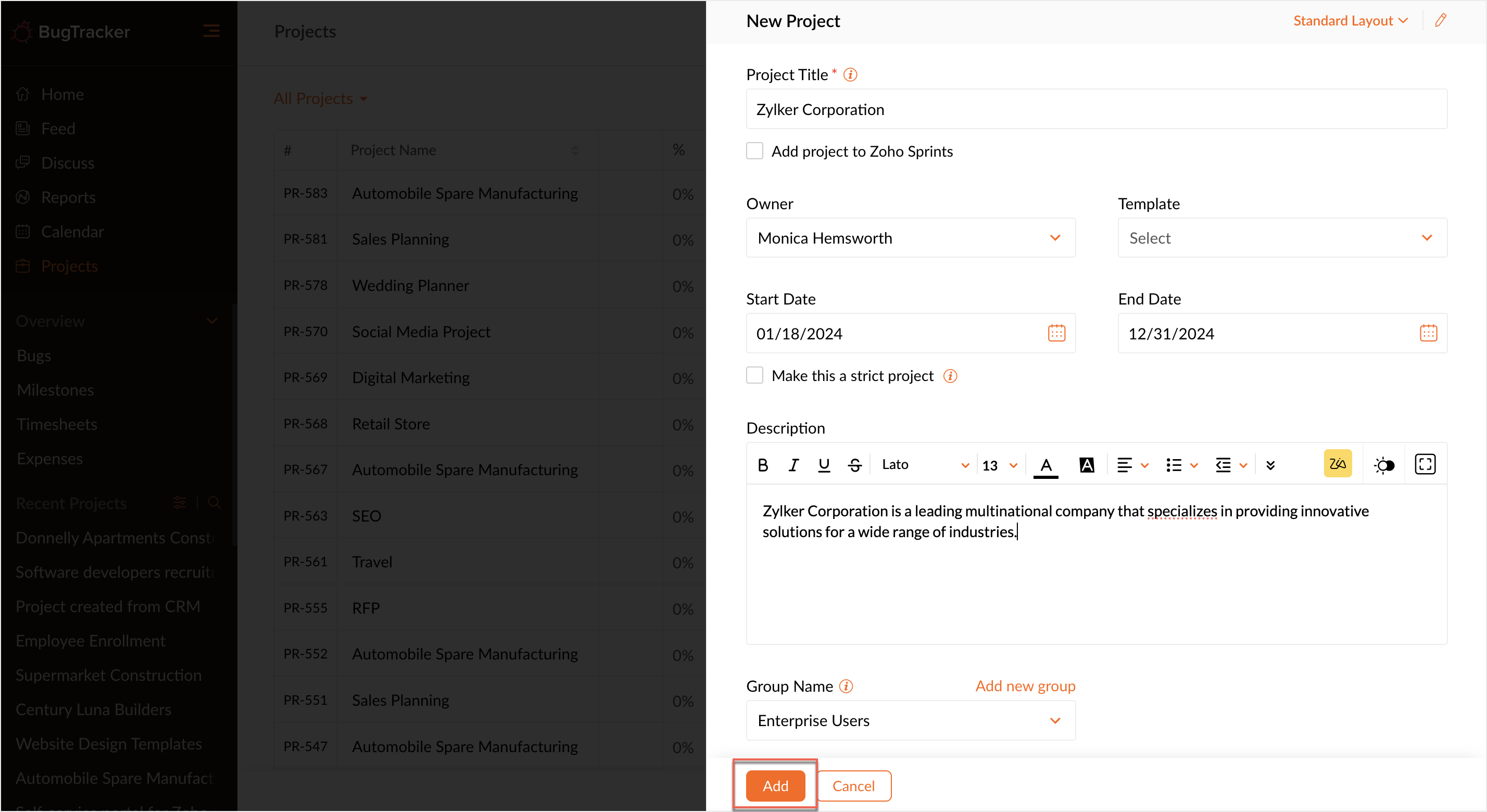The image size is (1487, 812).
Task: Expand editor to fullscreen mode icon
Action: [x=1425, y=465]
